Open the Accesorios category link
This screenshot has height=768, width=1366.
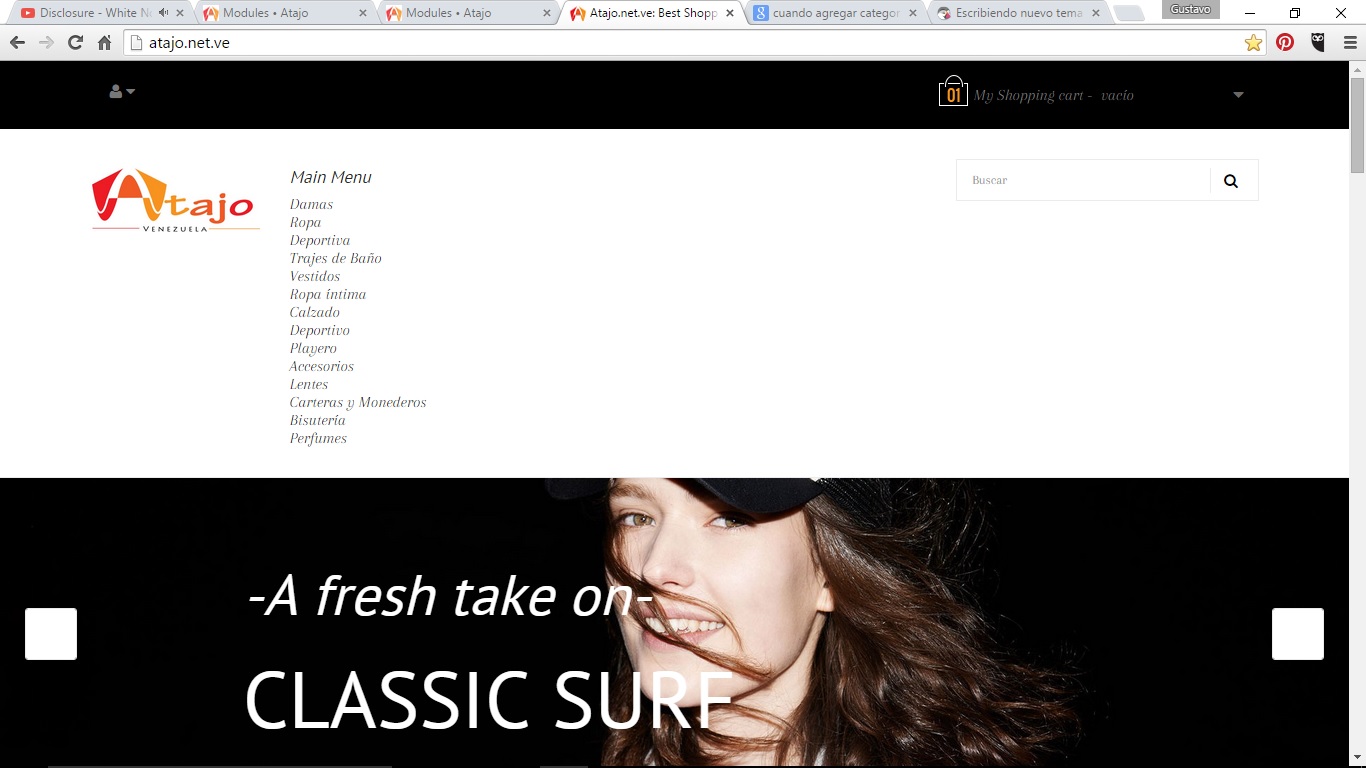pos(322,366)
